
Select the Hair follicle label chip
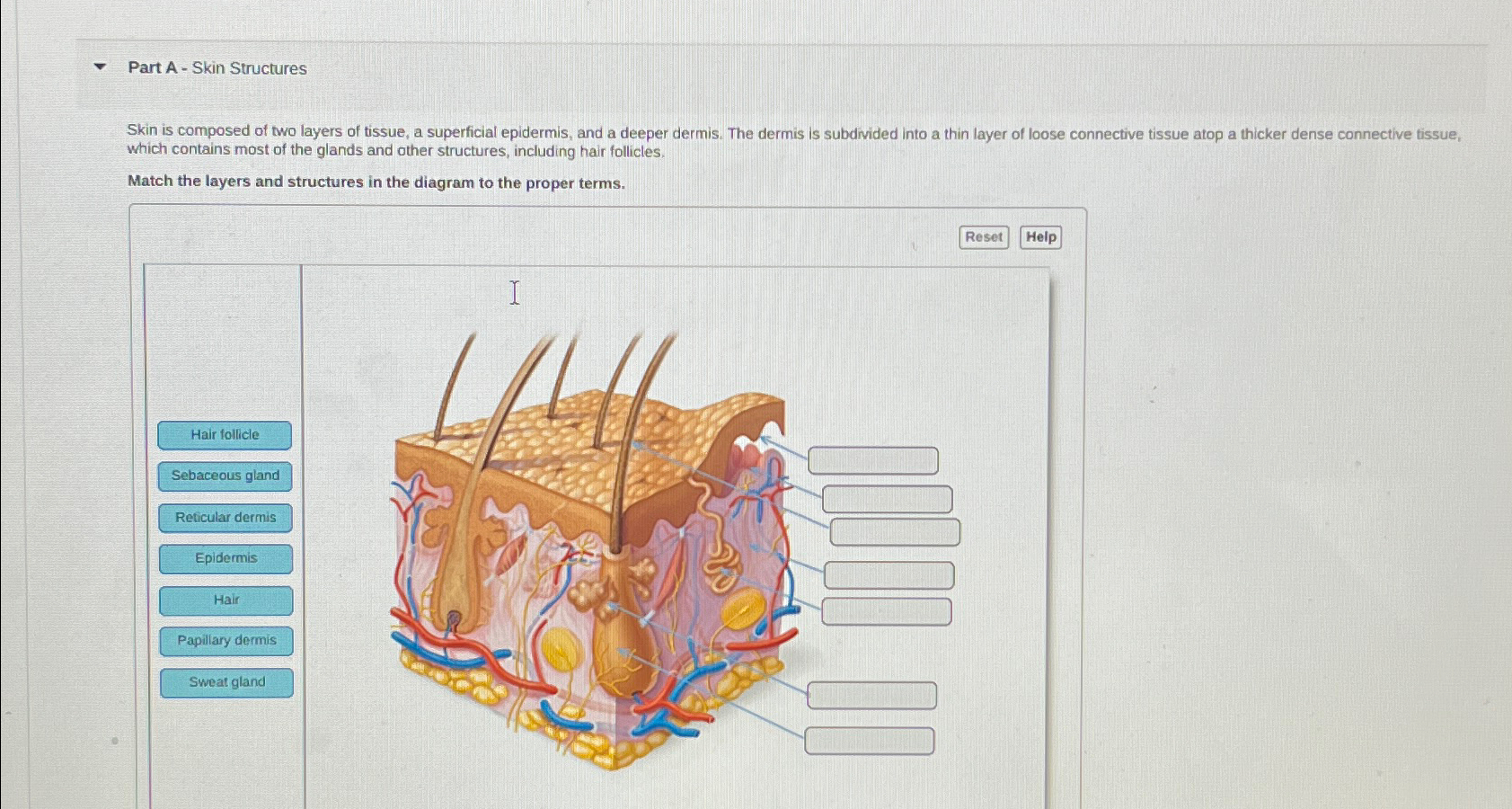[x=225, y=435]
